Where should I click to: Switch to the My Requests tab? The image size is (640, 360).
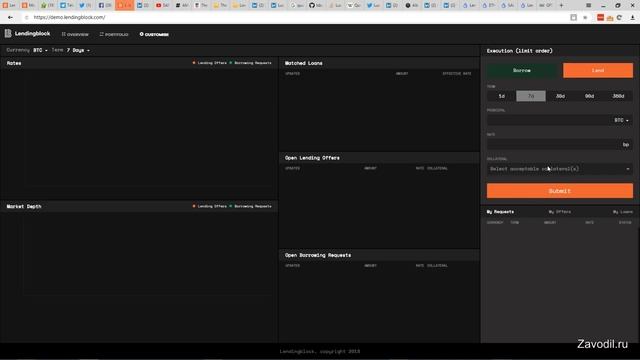coord(500,212)
